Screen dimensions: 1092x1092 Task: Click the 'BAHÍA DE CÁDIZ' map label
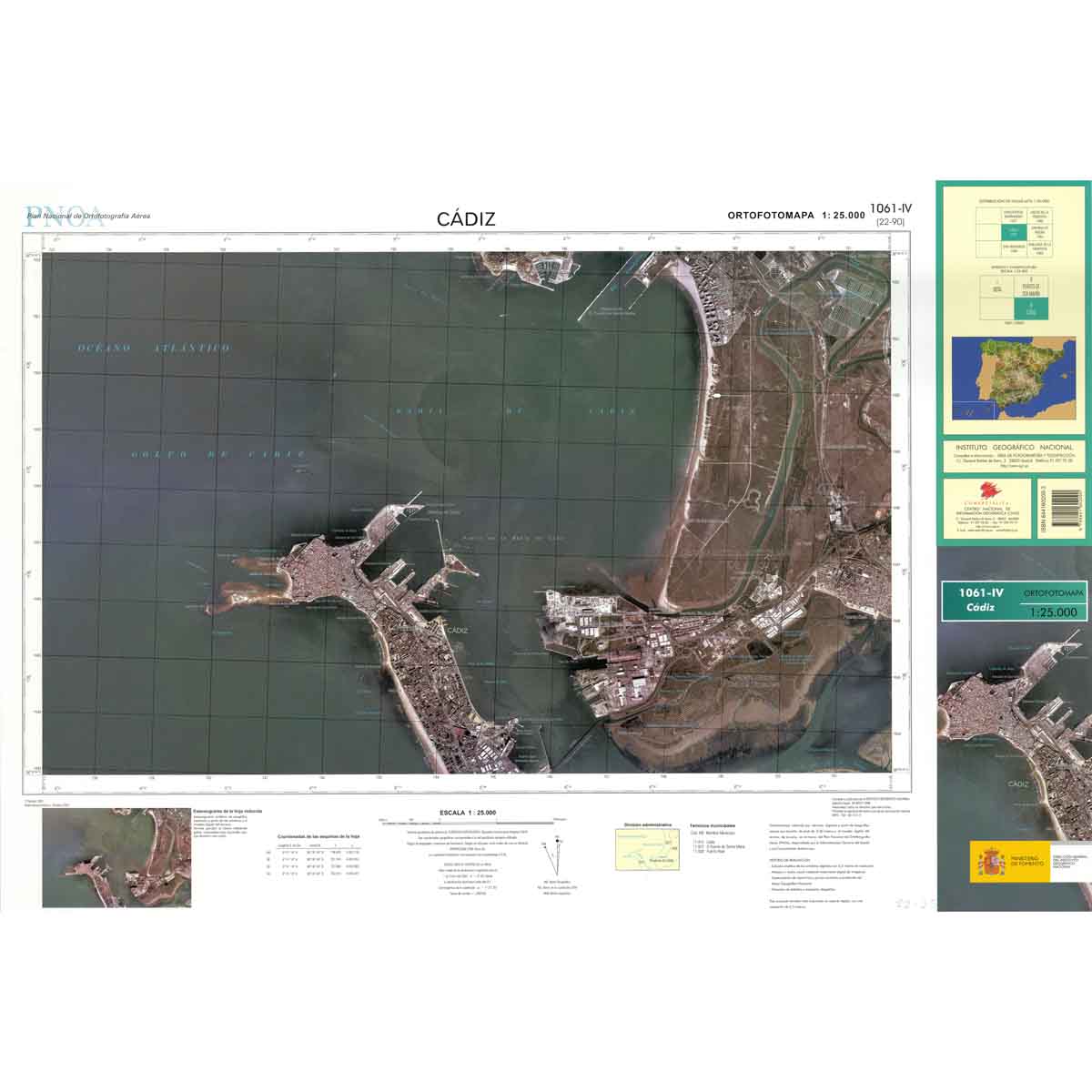pos(515,411)
